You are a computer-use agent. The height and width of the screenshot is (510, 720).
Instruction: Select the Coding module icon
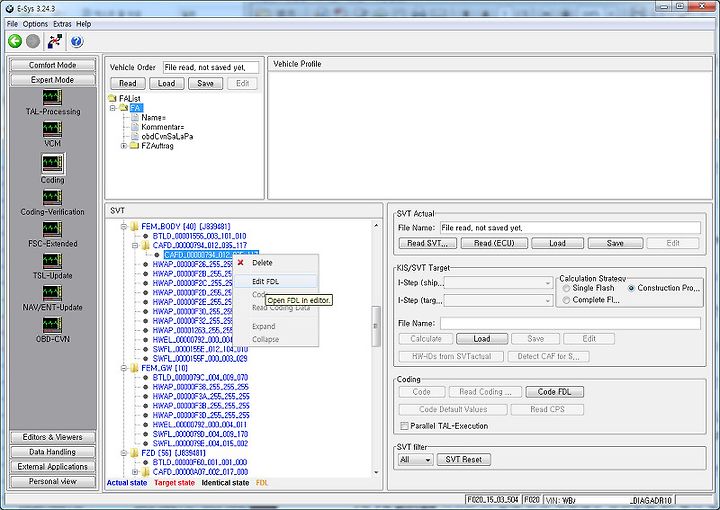(x=52, y=163)
